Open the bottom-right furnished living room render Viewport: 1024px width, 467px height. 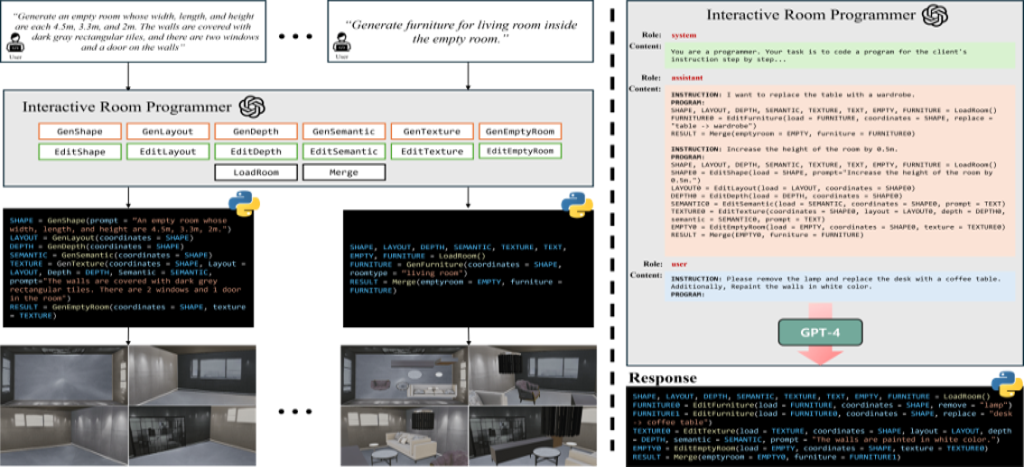532,435
